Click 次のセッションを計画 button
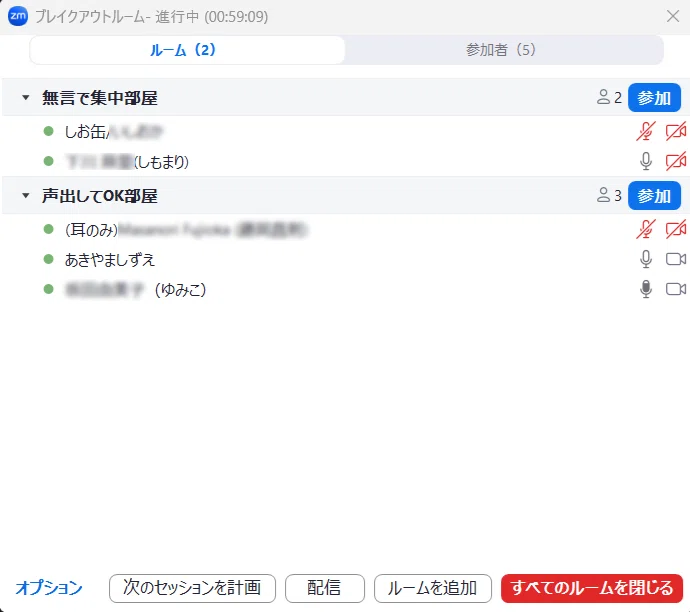The height and width of the screenshot is (612, 690). point(192,588)
